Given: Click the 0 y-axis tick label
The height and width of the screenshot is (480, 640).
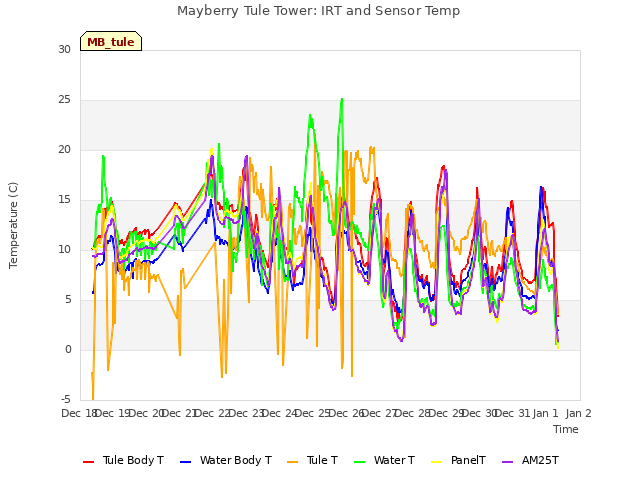Looking at the screenshot, I should click(68, 349).
